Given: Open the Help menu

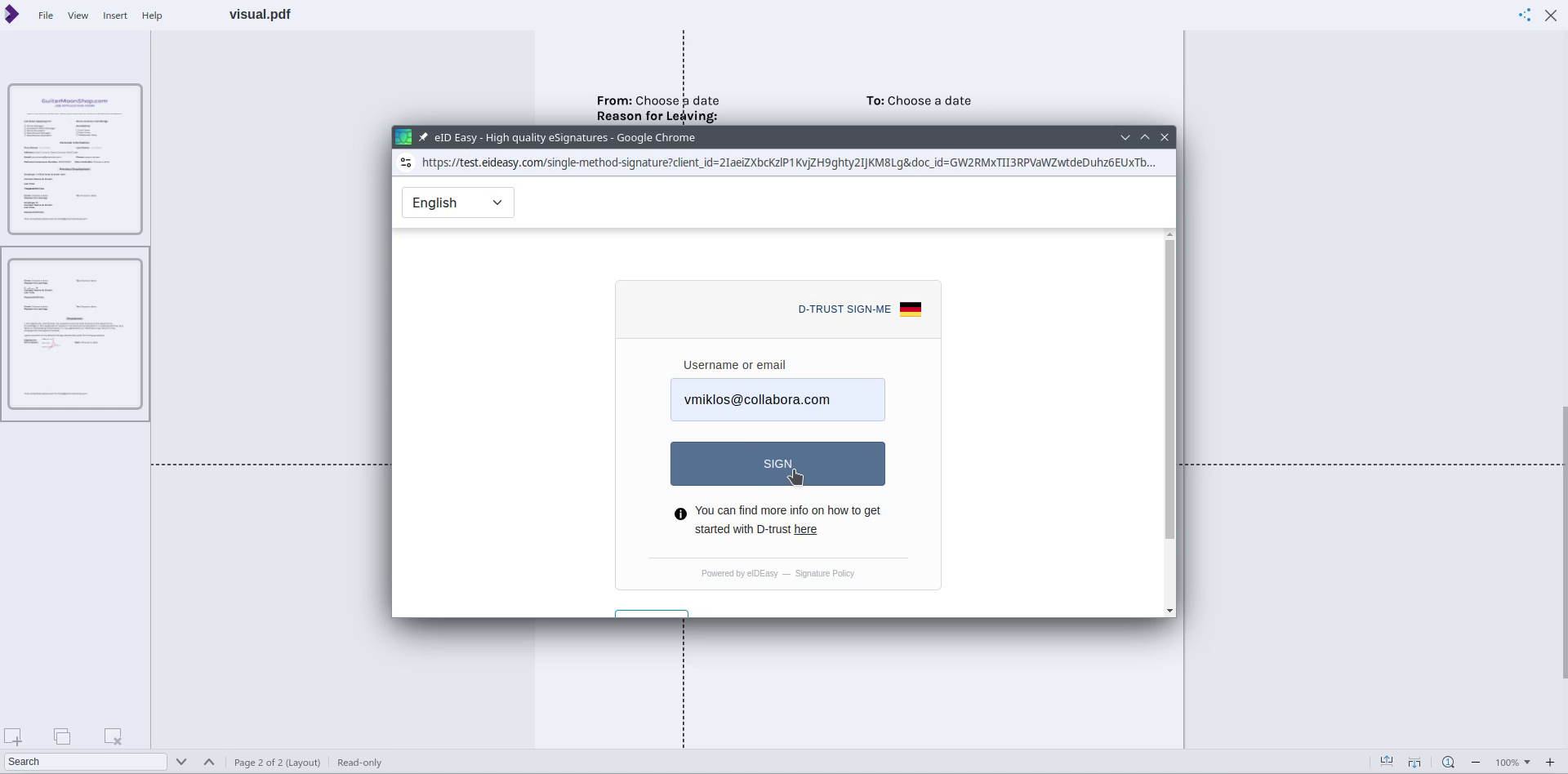Looking at the screenshot, I should coord(152,16).
